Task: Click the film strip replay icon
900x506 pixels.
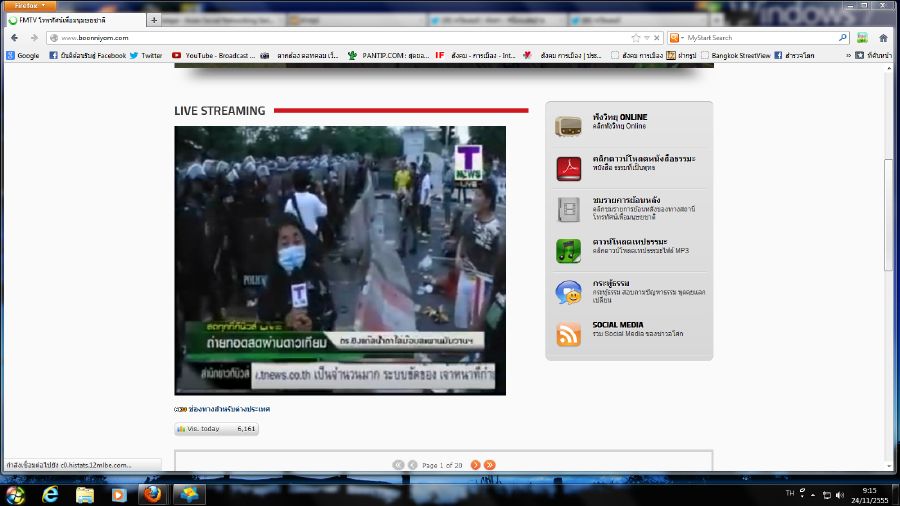Action: click(x=568, y=209)
